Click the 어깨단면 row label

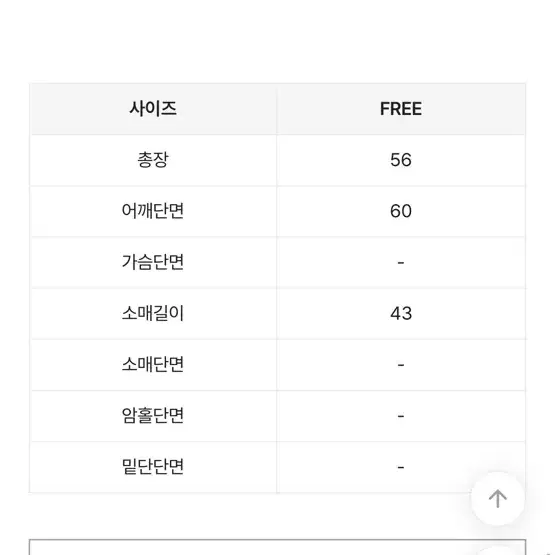[x=153, y=211]
